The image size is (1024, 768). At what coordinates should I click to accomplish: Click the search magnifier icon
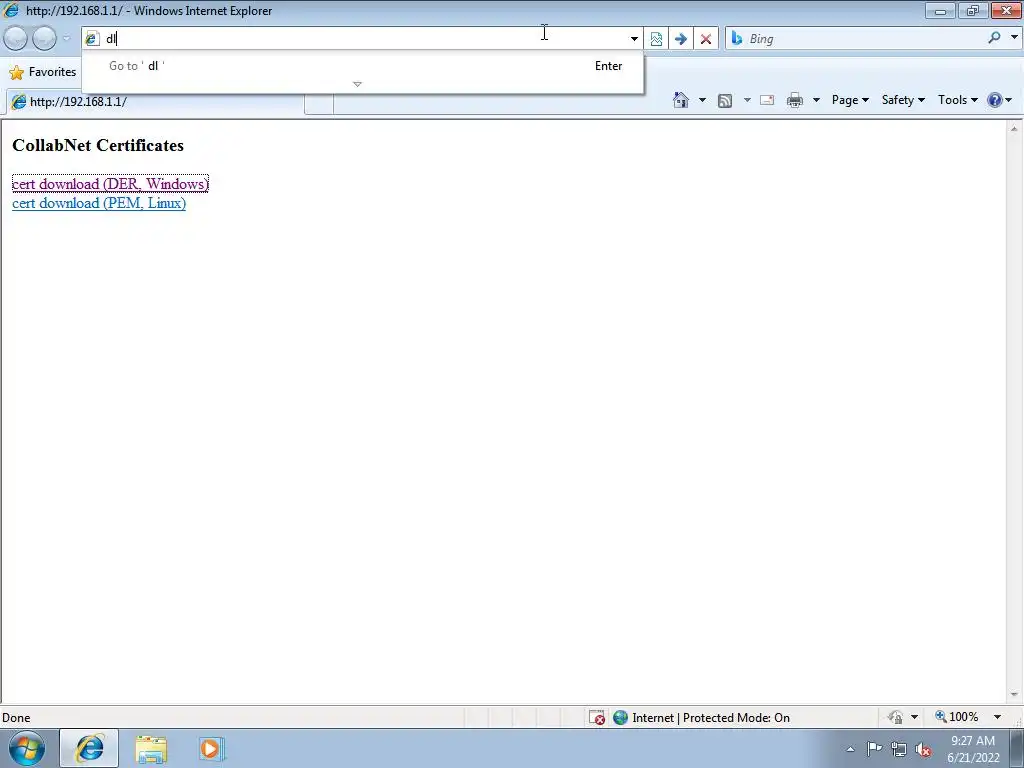coord(994,38)
